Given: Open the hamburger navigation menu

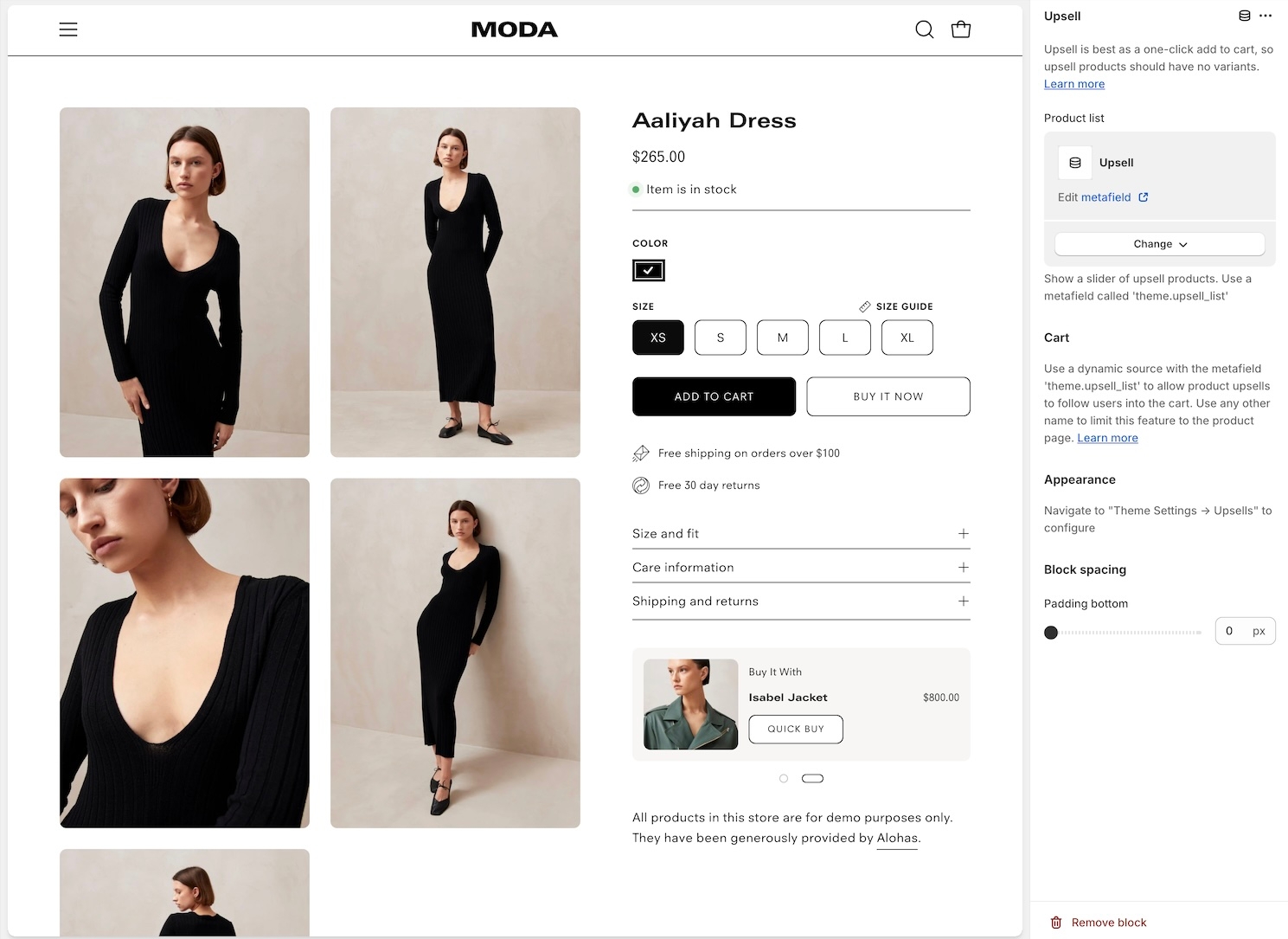Looking at the screenshot, I should point(68,29).
